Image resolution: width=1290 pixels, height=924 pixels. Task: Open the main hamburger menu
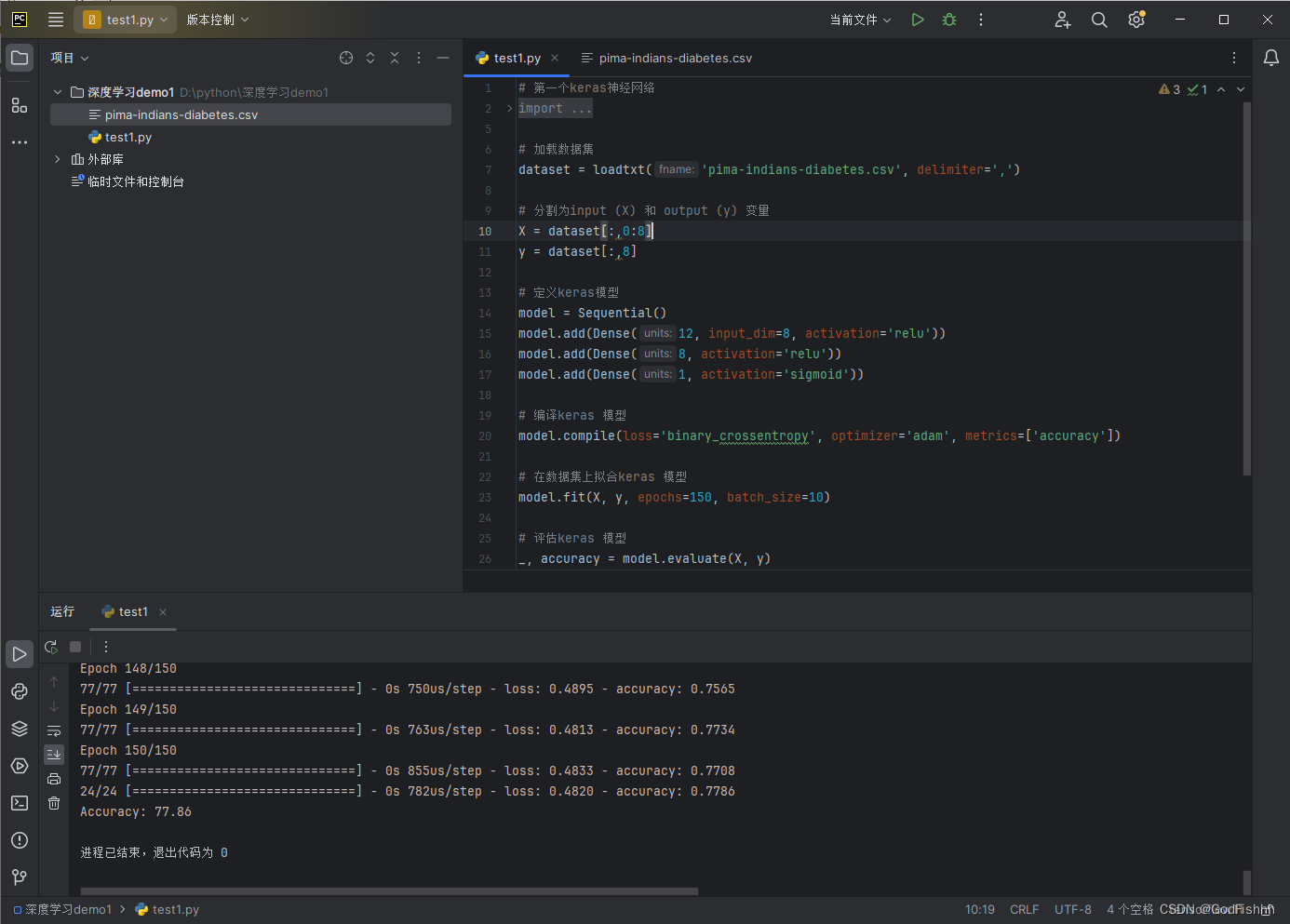[56, 20]
